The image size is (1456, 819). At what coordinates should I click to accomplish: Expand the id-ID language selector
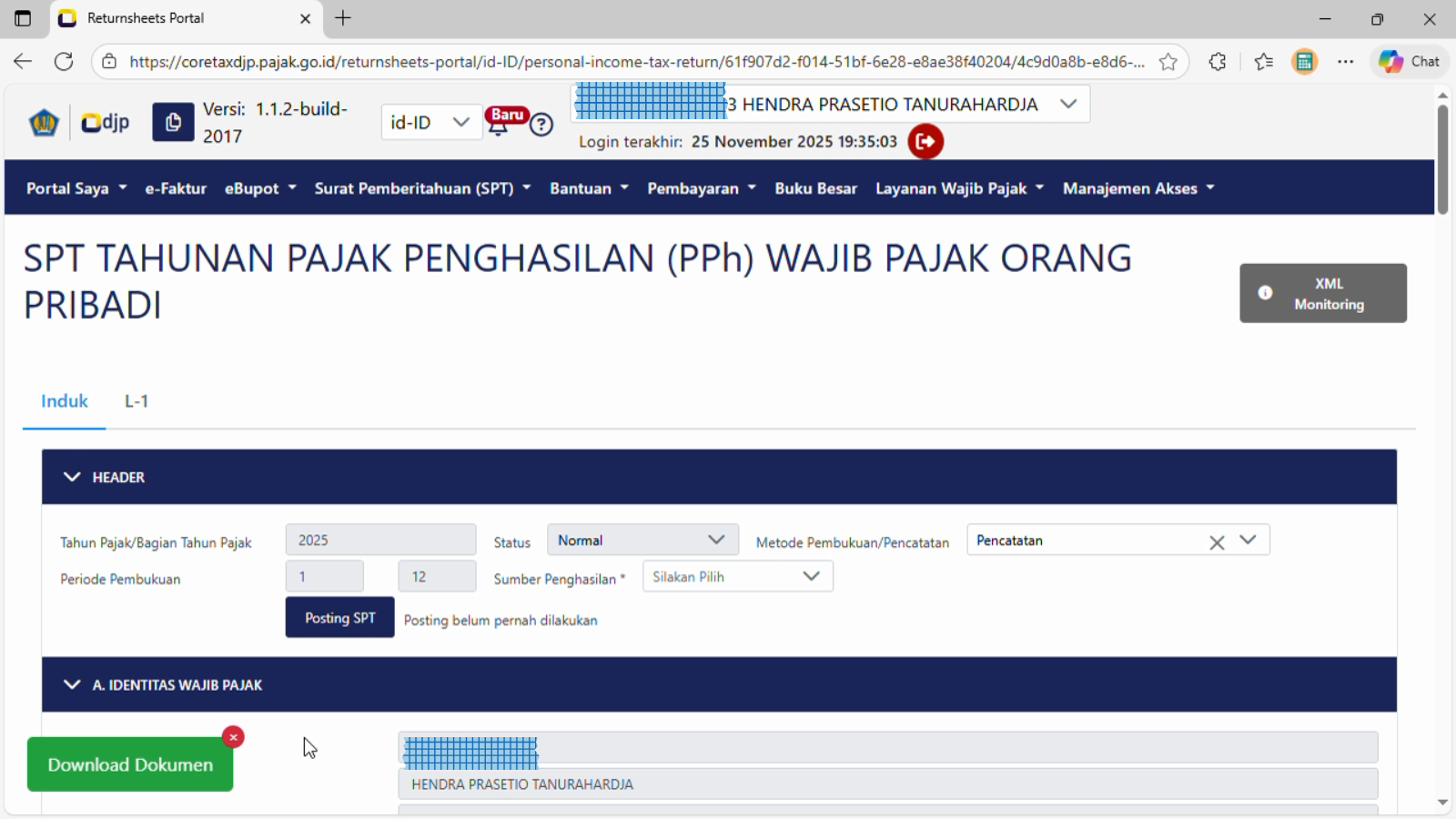[430, 122]
